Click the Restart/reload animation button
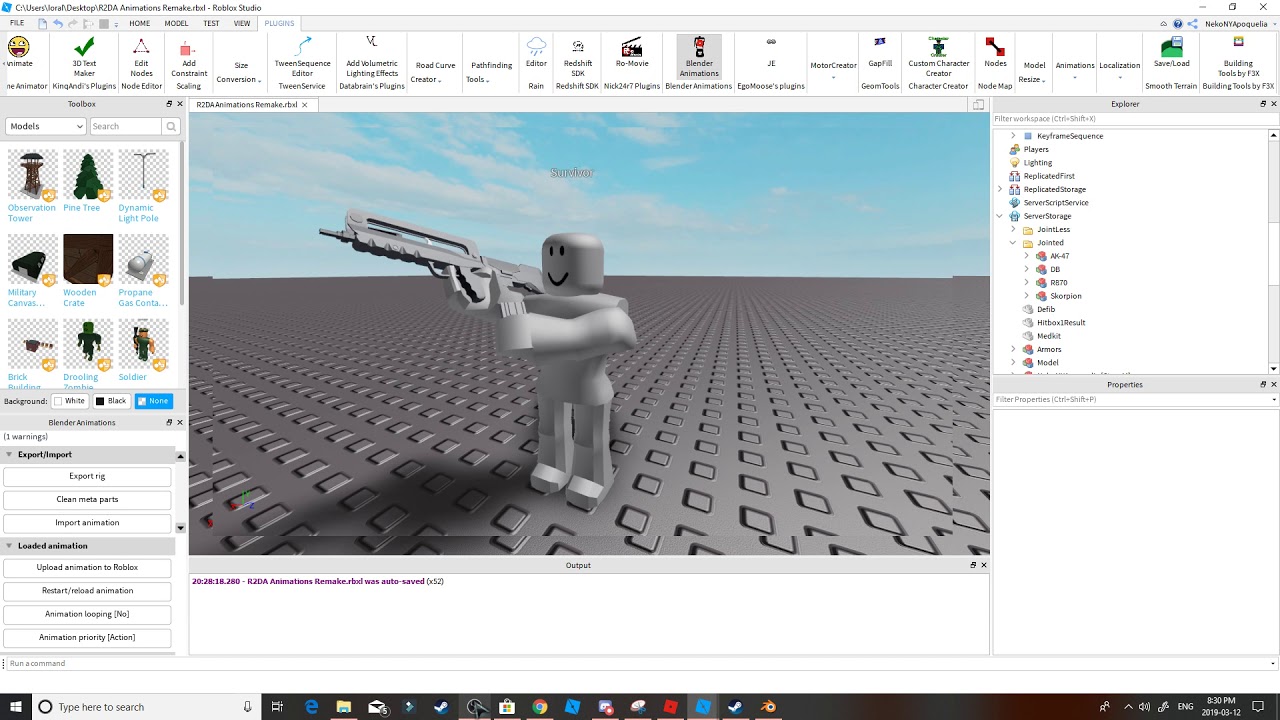The image size is (1280, 720). coord(87,590)
